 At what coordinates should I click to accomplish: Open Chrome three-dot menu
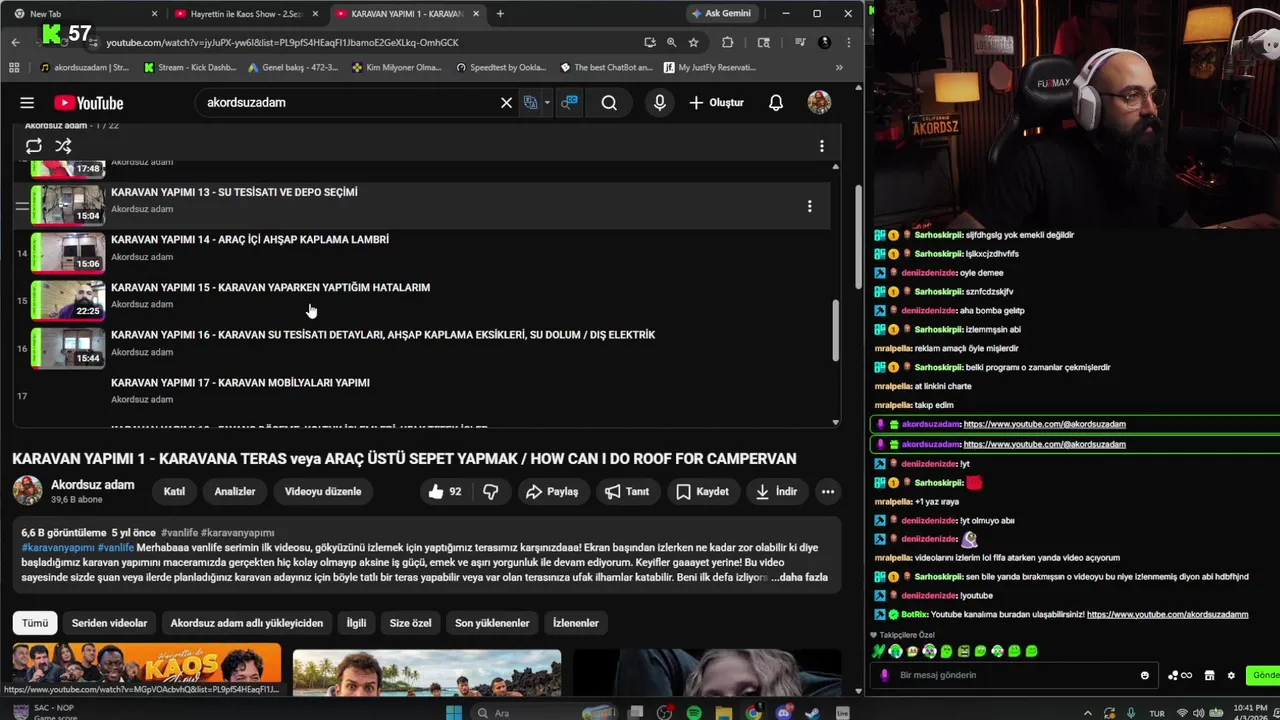(849, 43)
